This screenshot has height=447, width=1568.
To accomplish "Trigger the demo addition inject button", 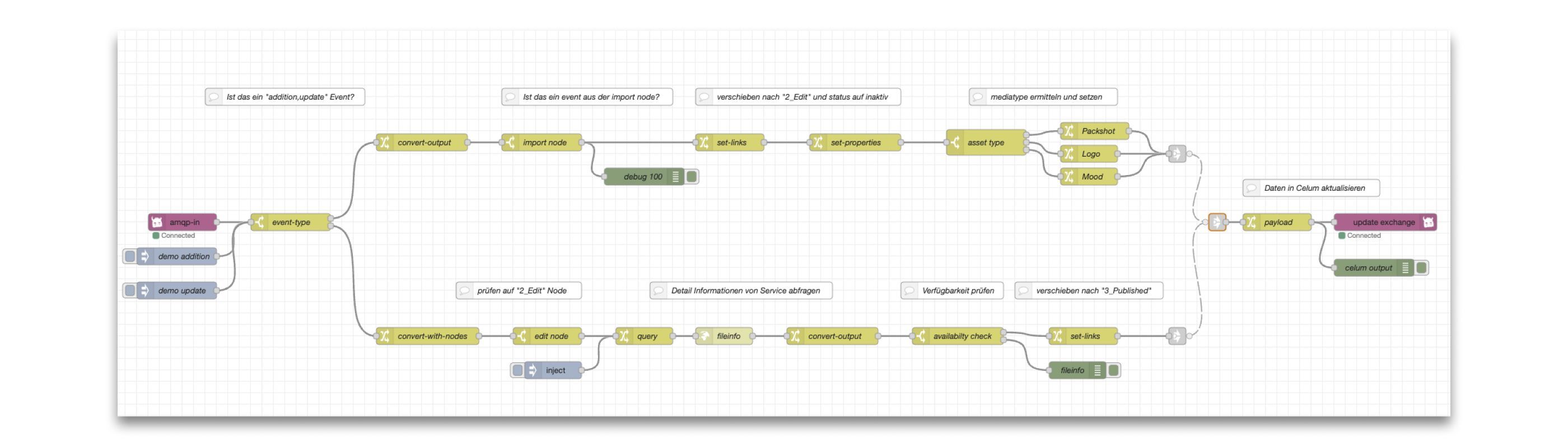I will pyautogui.click(x=130, y=256).
